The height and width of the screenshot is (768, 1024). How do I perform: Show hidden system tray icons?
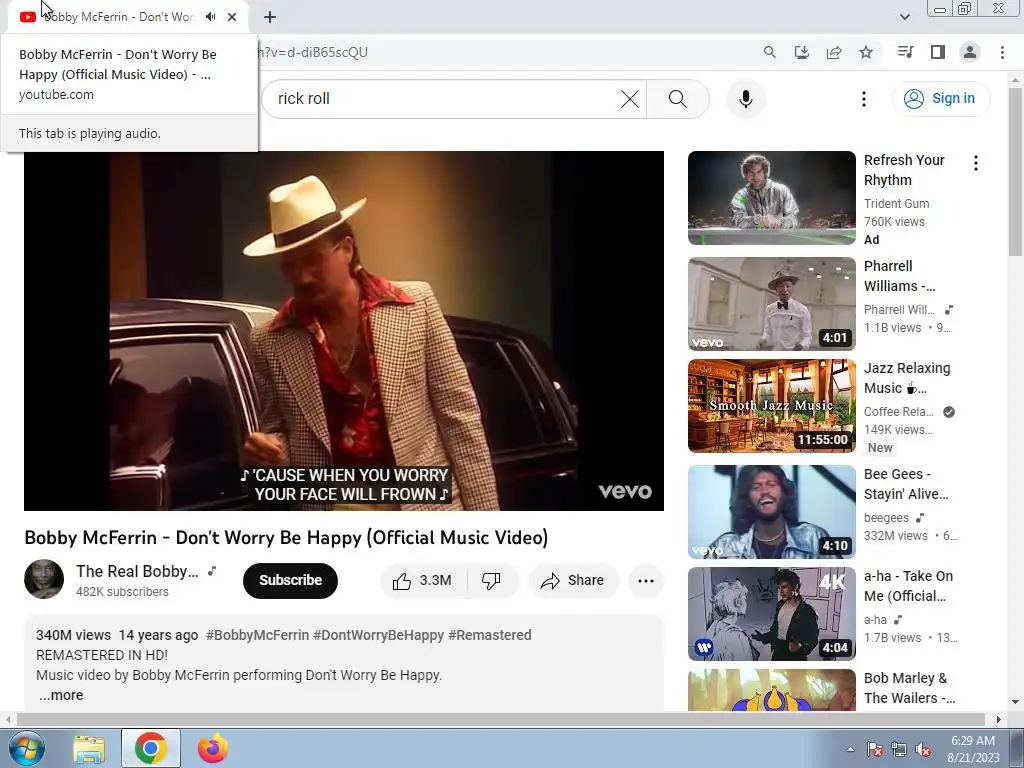coord(850,749)
